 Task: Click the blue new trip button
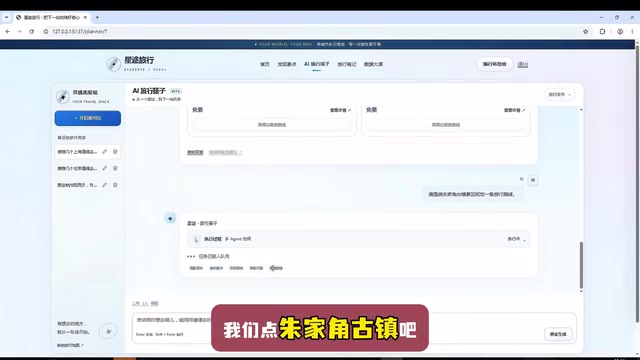coord(88,118)
